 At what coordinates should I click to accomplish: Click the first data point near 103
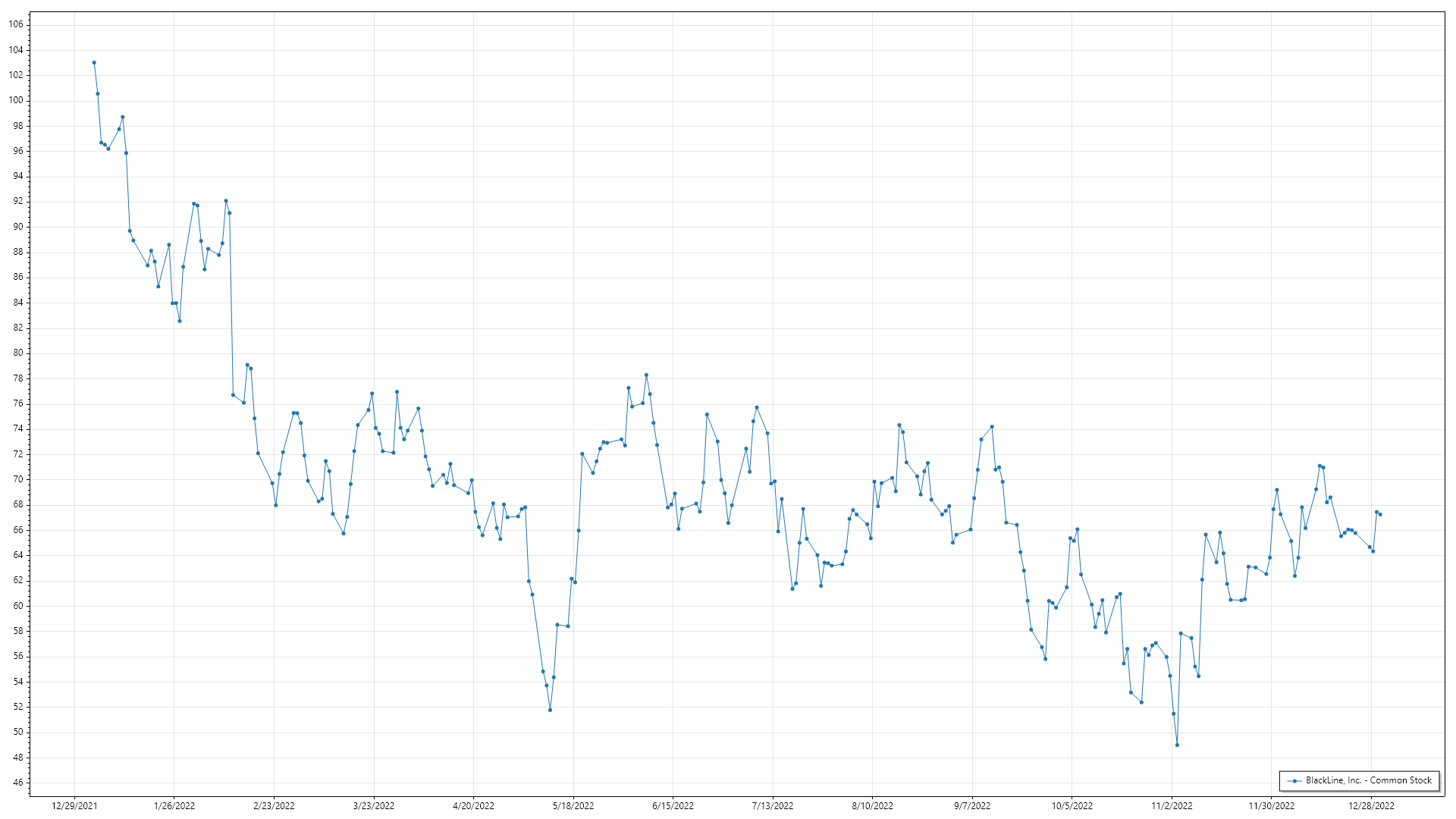pyautogui.click(x=94, y=63)
